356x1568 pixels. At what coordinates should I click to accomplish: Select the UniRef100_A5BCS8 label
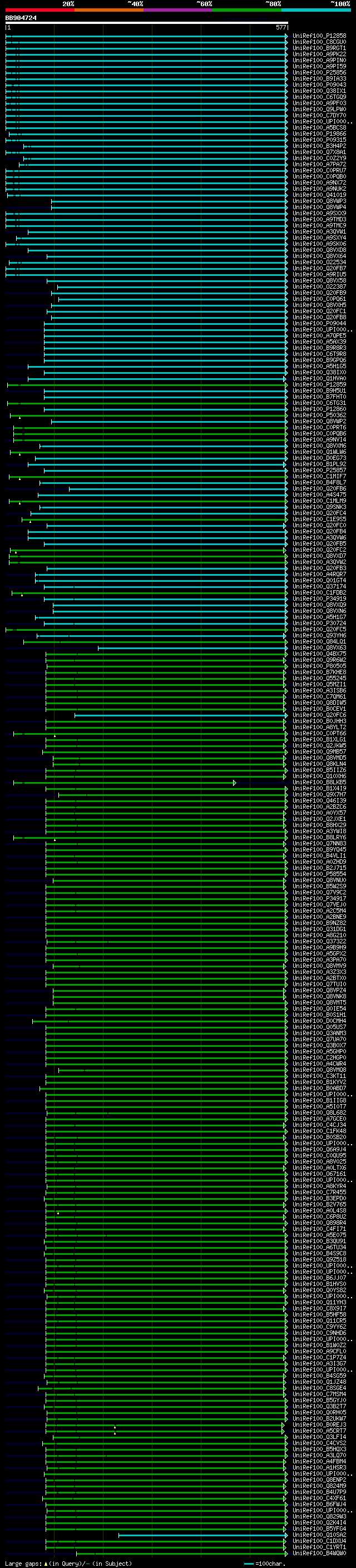[319, 128]
